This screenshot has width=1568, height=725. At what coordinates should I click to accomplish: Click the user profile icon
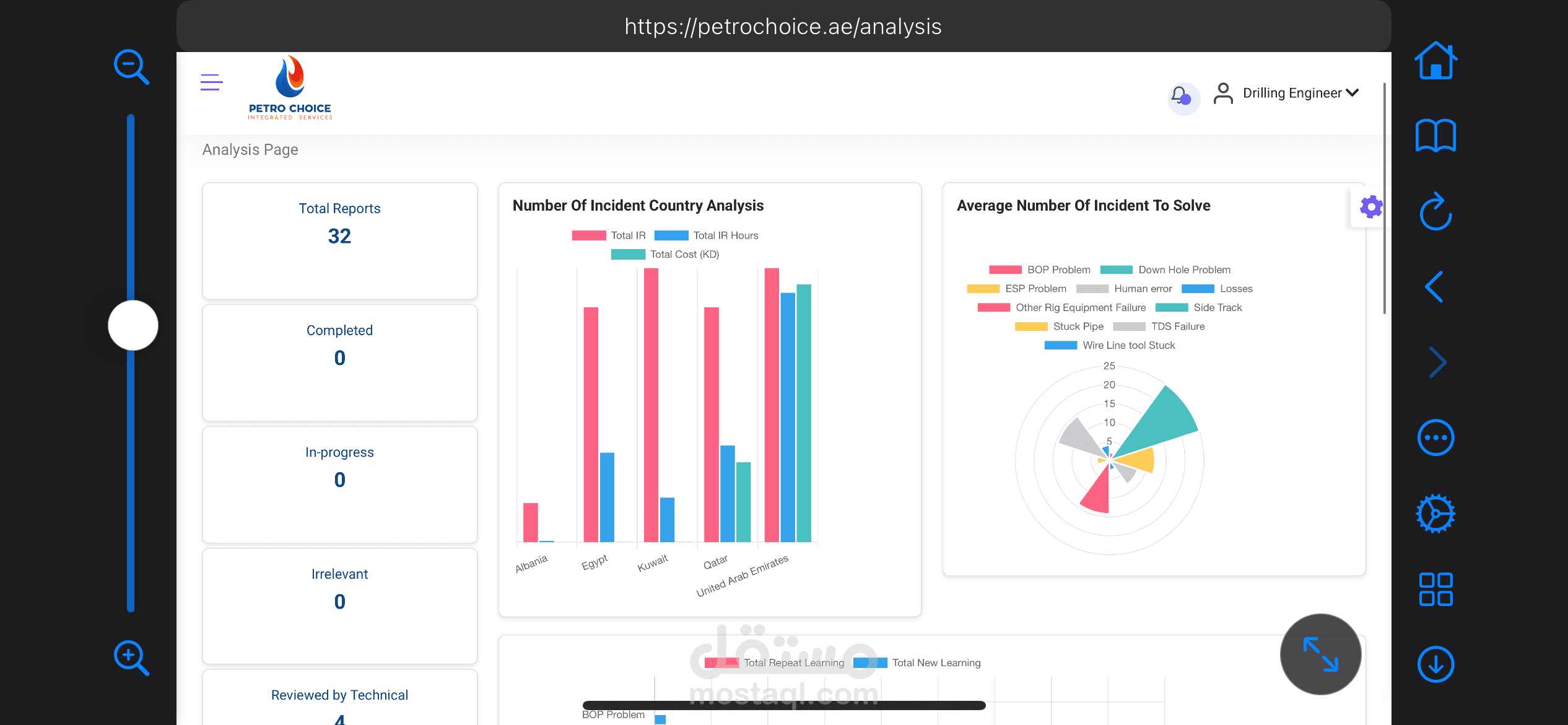(1222, 94)
